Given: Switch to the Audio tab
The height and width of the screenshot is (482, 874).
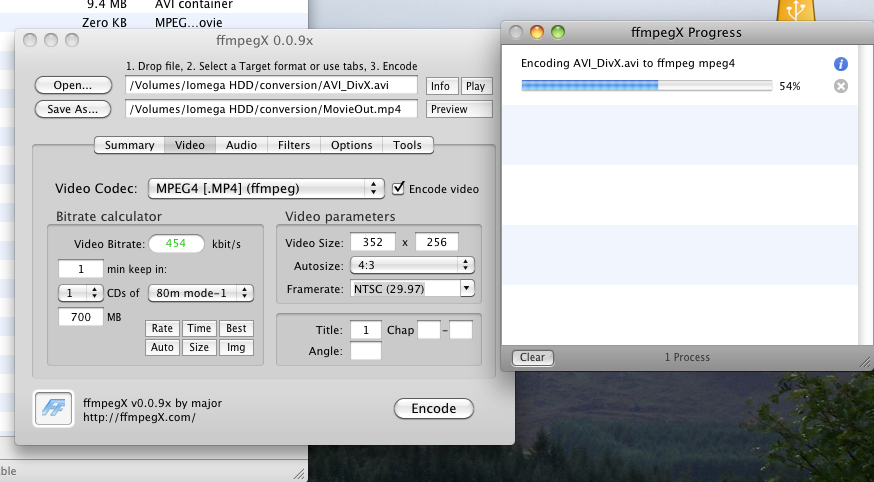Looking at the screenshot, I should coord(241,145).
